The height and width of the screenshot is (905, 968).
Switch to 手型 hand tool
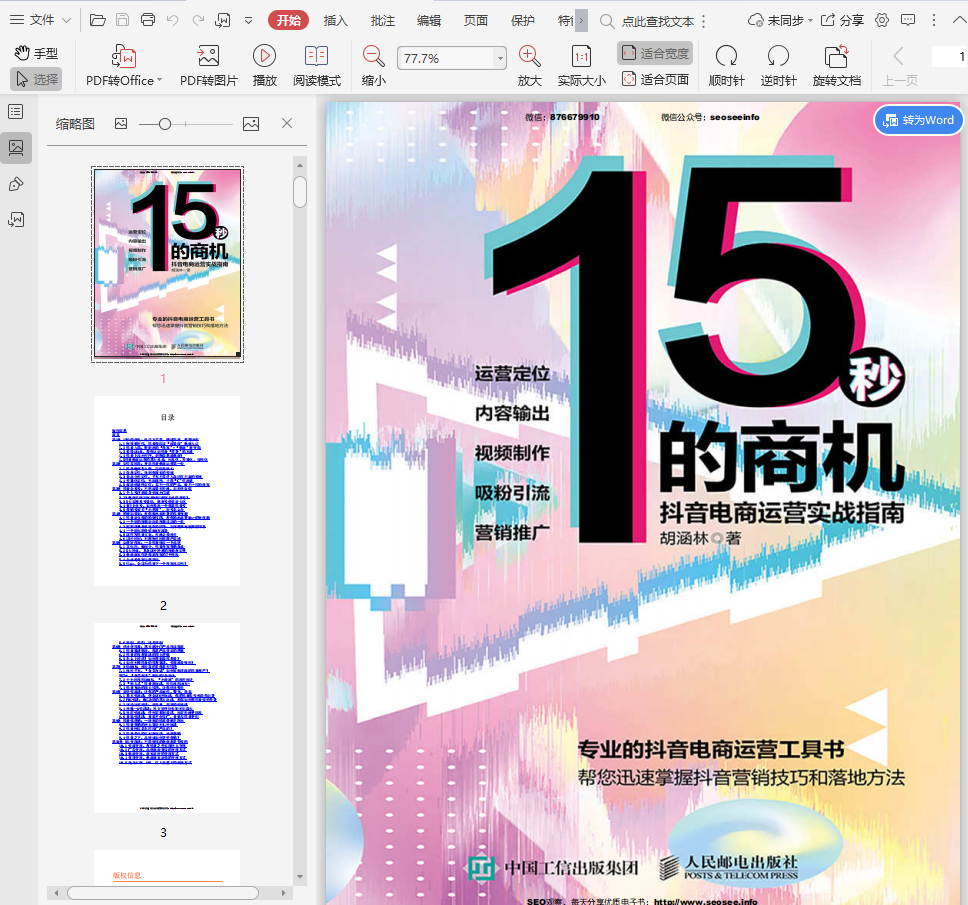36,53
